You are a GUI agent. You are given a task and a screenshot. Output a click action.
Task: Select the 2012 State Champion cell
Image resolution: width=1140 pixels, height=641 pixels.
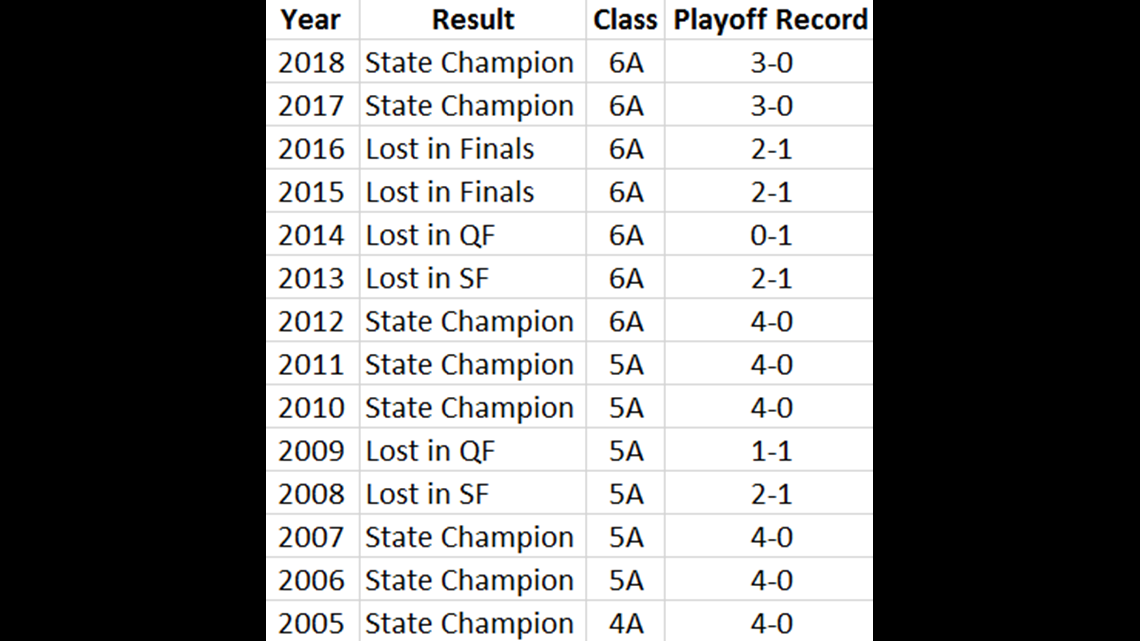click(x=473, y=321)
